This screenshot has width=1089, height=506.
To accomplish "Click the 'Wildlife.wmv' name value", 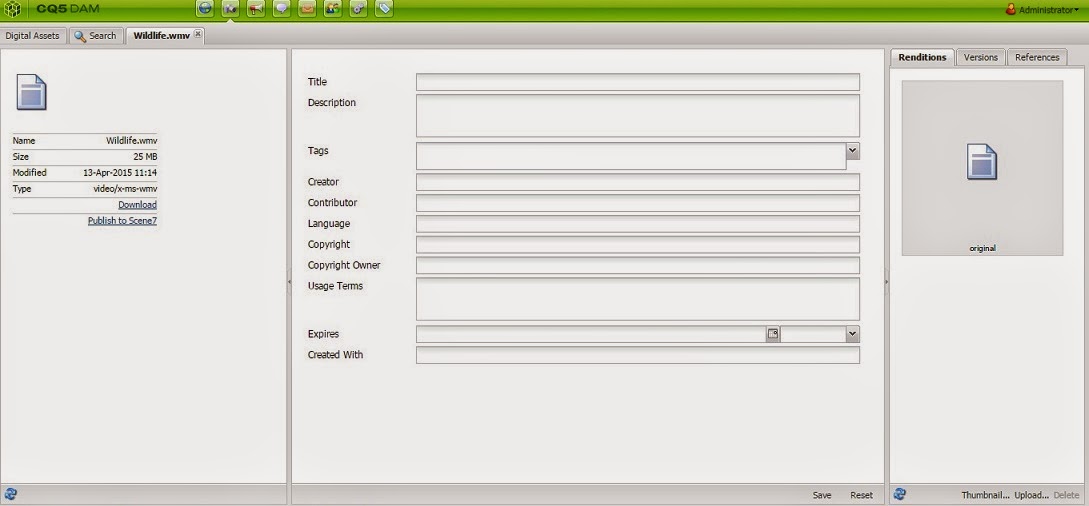I will [131, 140].
